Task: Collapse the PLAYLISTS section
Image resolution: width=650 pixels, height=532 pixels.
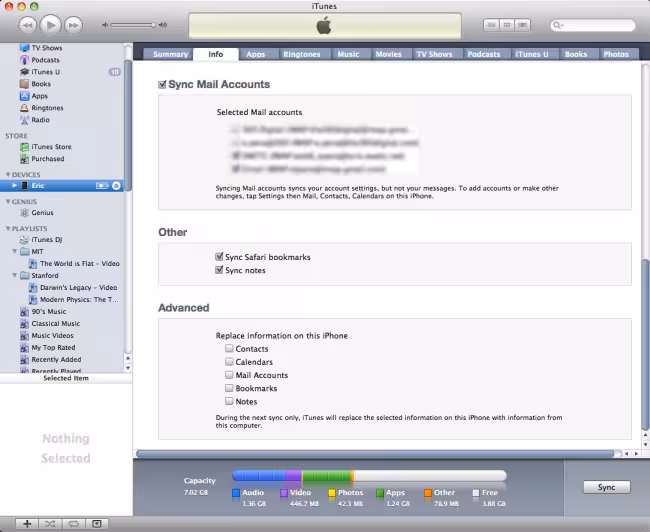Action: [x=7, y=228]
